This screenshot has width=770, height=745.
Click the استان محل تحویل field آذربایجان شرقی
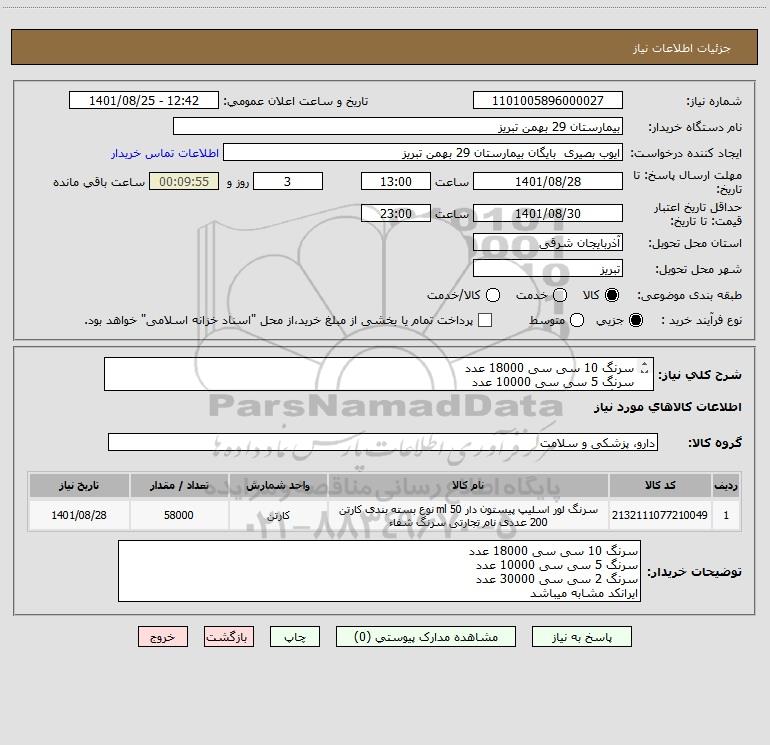(548, 243)
